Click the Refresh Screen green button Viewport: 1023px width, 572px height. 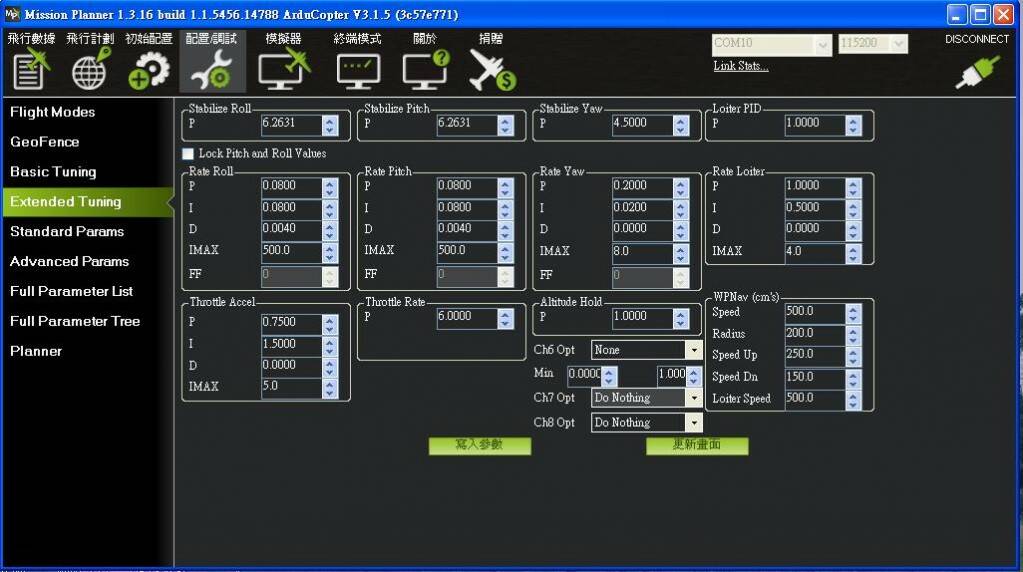click(x=697, y=445)
